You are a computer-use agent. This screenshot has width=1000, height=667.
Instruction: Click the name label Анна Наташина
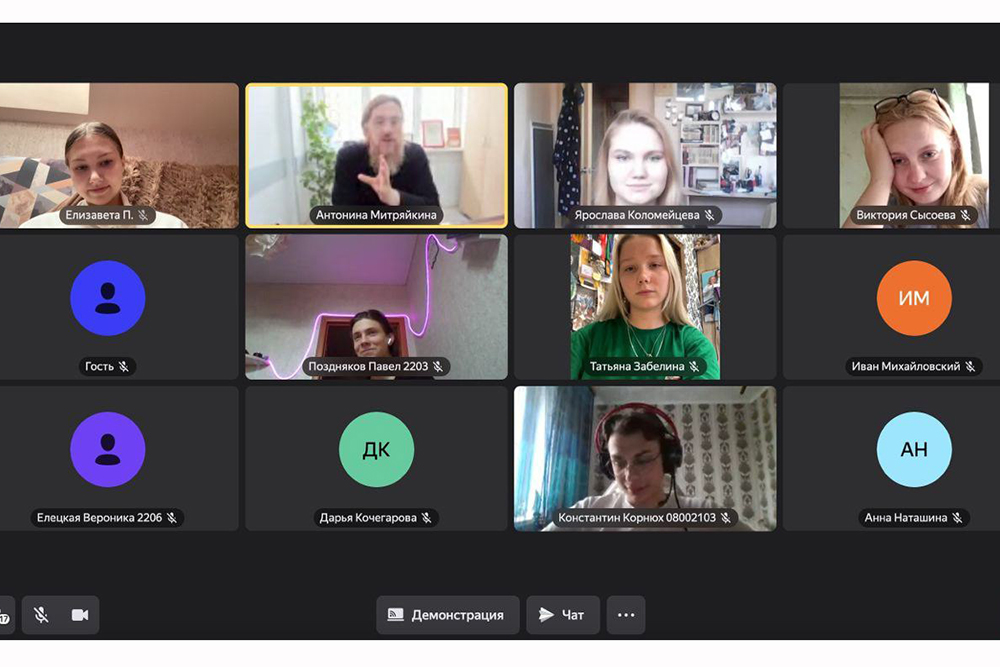click(906, 517)
